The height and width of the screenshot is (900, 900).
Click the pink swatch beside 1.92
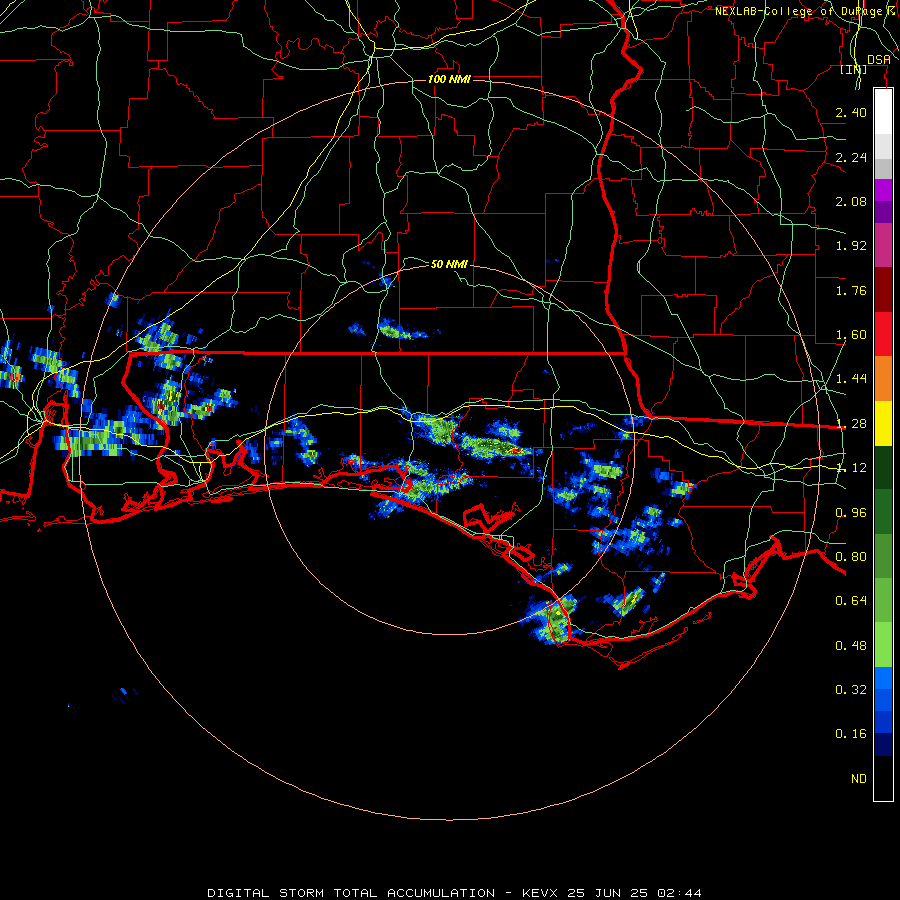coord(883,246)
